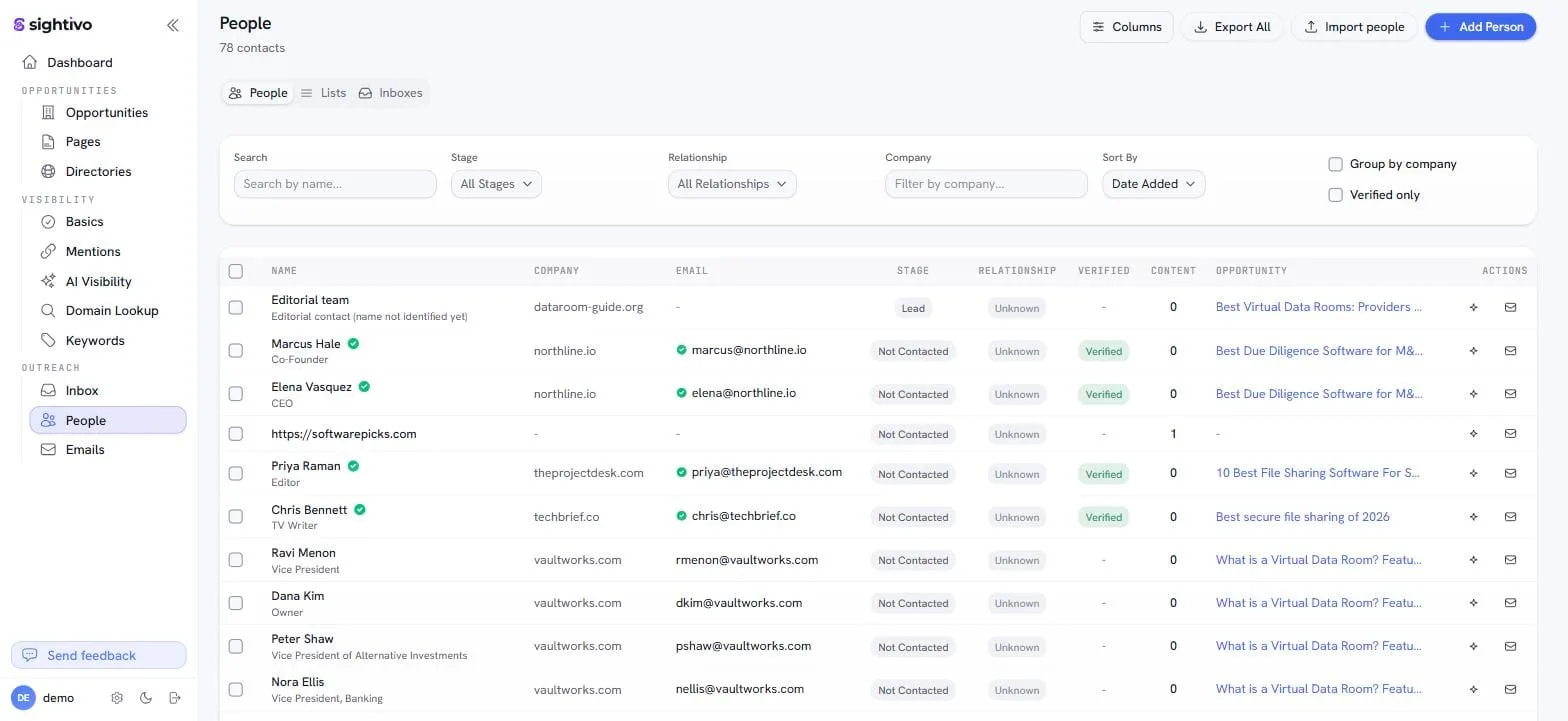Image resolution: width=1568 pixels, height=721 pixels.
Task: Select the People tab
Action: pos(258,93)
